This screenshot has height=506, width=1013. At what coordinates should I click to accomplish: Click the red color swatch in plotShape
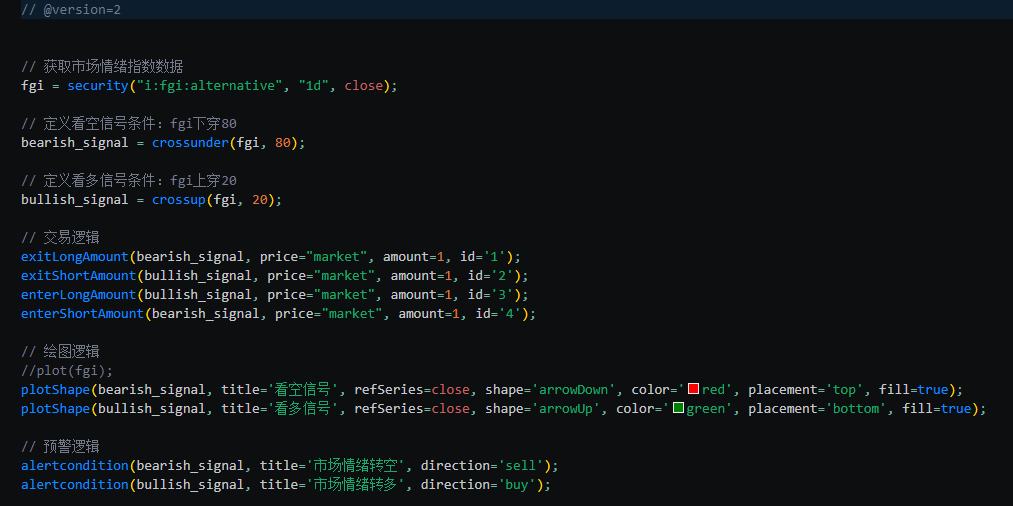click(693, 390)
